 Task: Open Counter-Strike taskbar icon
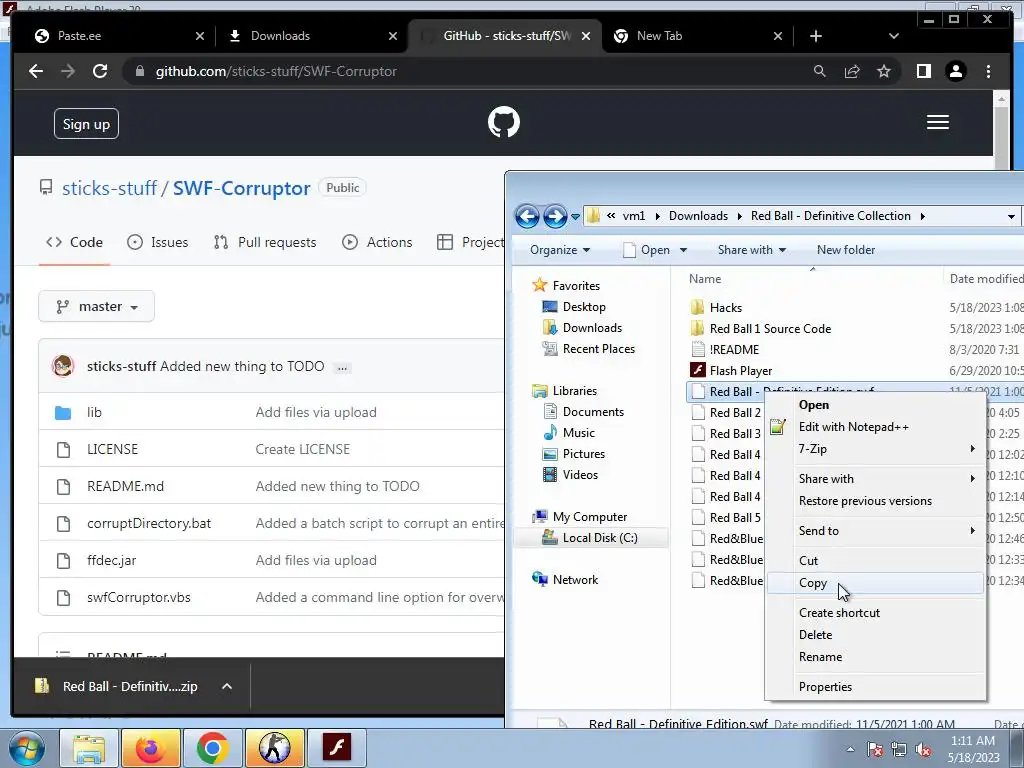(274, 748)
